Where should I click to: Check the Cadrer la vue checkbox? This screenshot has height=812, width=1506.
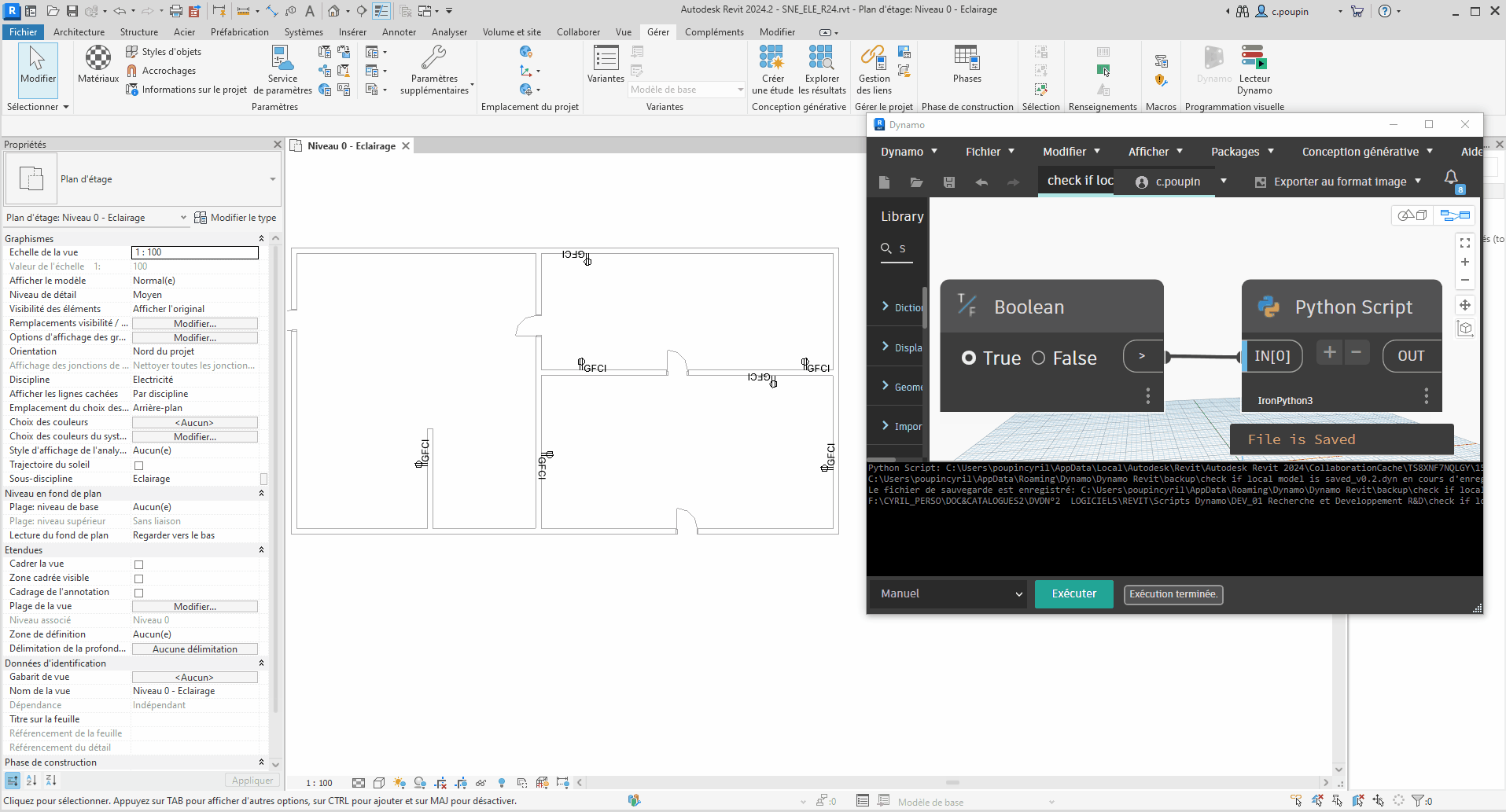(x=139, y=564)
